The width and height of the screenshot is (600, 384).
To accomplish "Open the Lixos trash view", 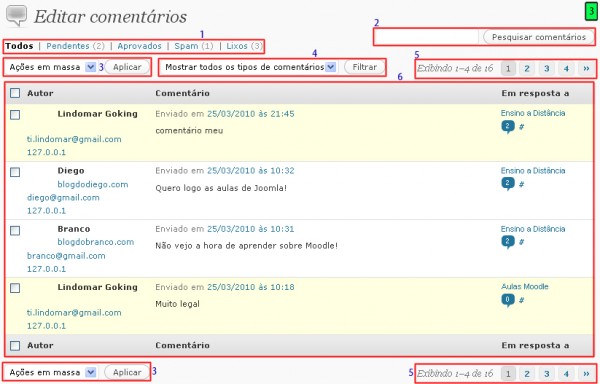I will [237, 46].
